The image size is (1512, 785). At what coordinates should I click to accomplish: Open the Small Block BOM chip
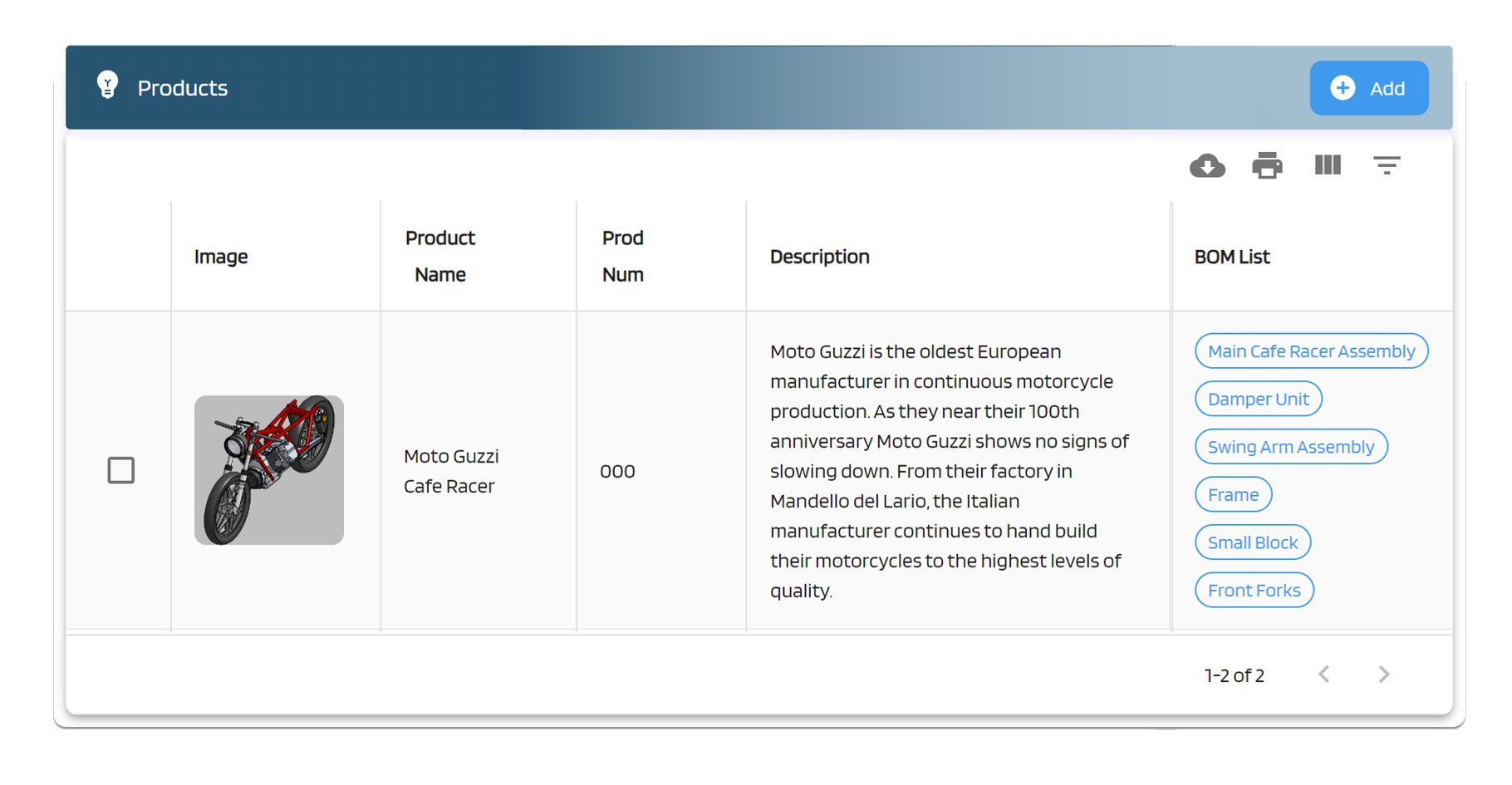(x=1252, y=542)
